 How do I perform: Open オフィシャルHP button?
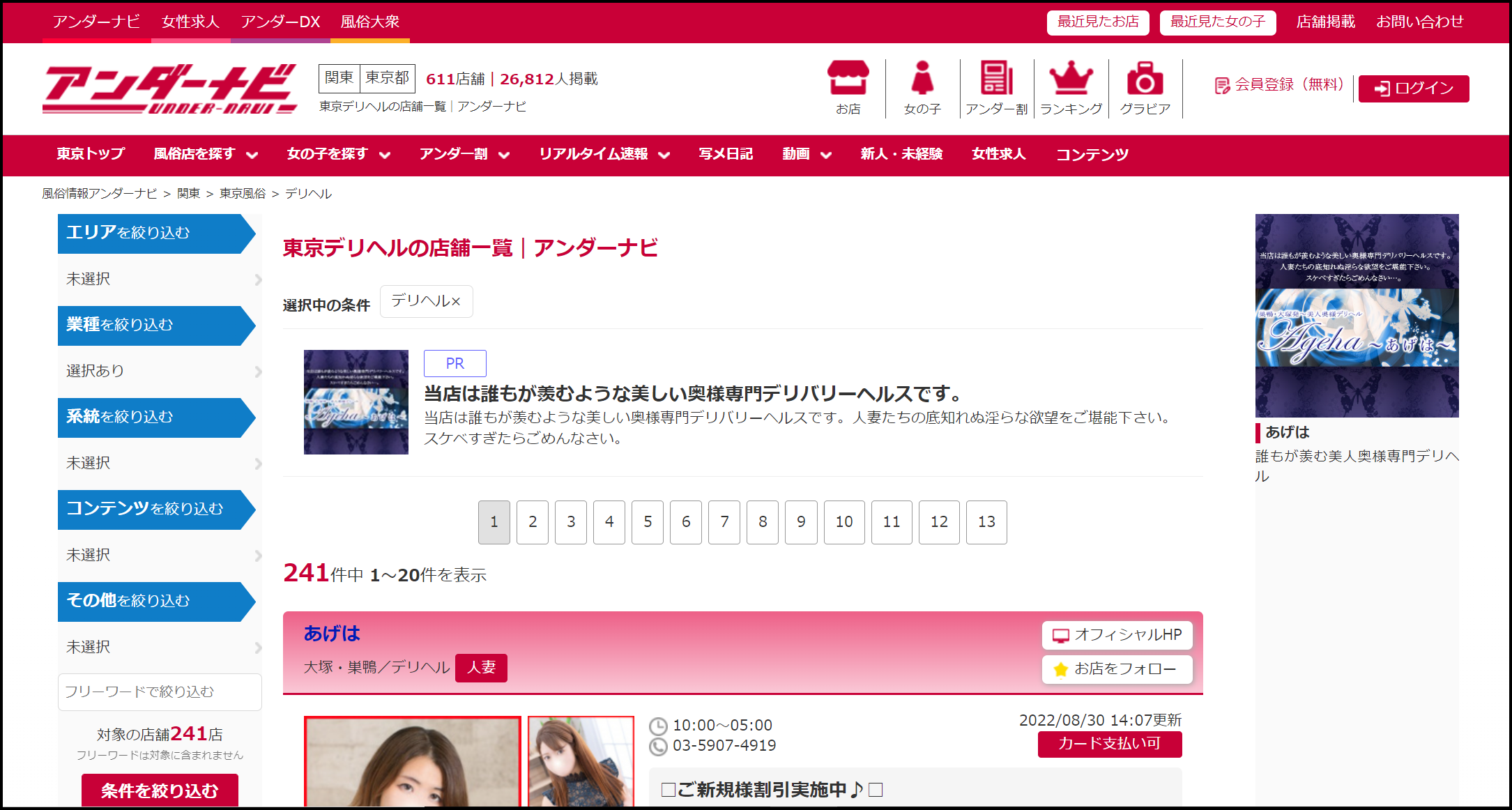pos(1117,635)
